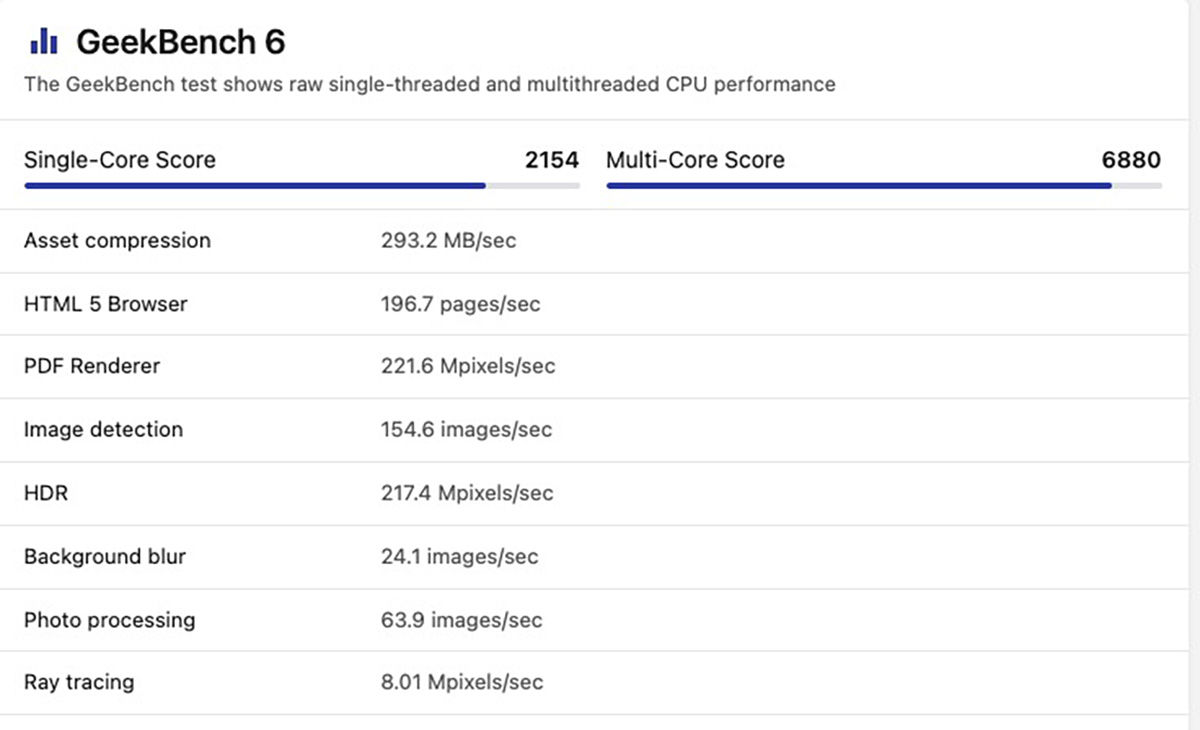This screenshot has width=1200, height=730.
Task: Click the 24.1 images/sec value
Action: pos(460,557)
